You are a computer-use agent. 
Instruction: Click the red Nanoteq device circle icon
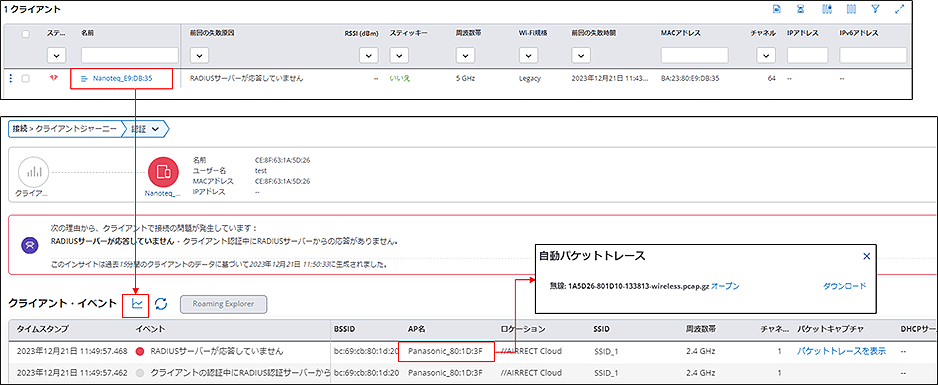coord(163,172)
